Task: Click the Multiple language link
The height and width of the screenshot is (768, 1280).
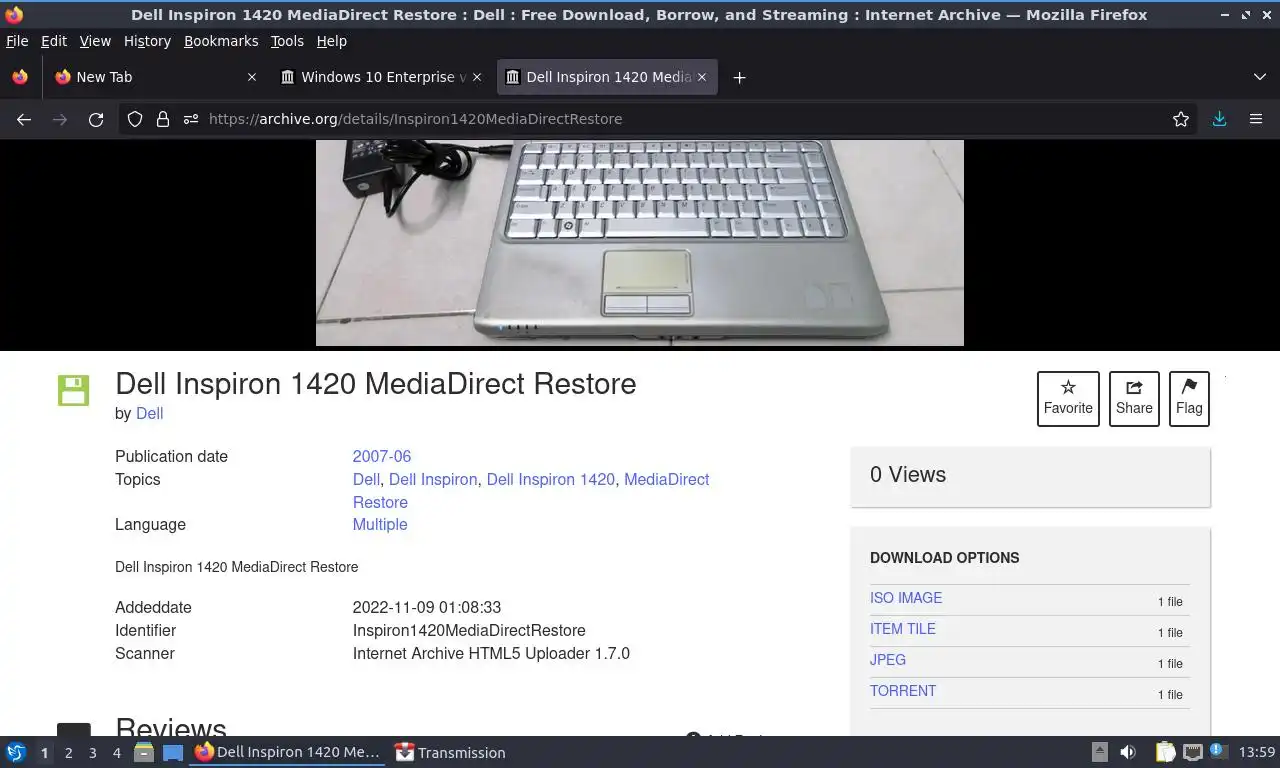Action: coord(380,524)
